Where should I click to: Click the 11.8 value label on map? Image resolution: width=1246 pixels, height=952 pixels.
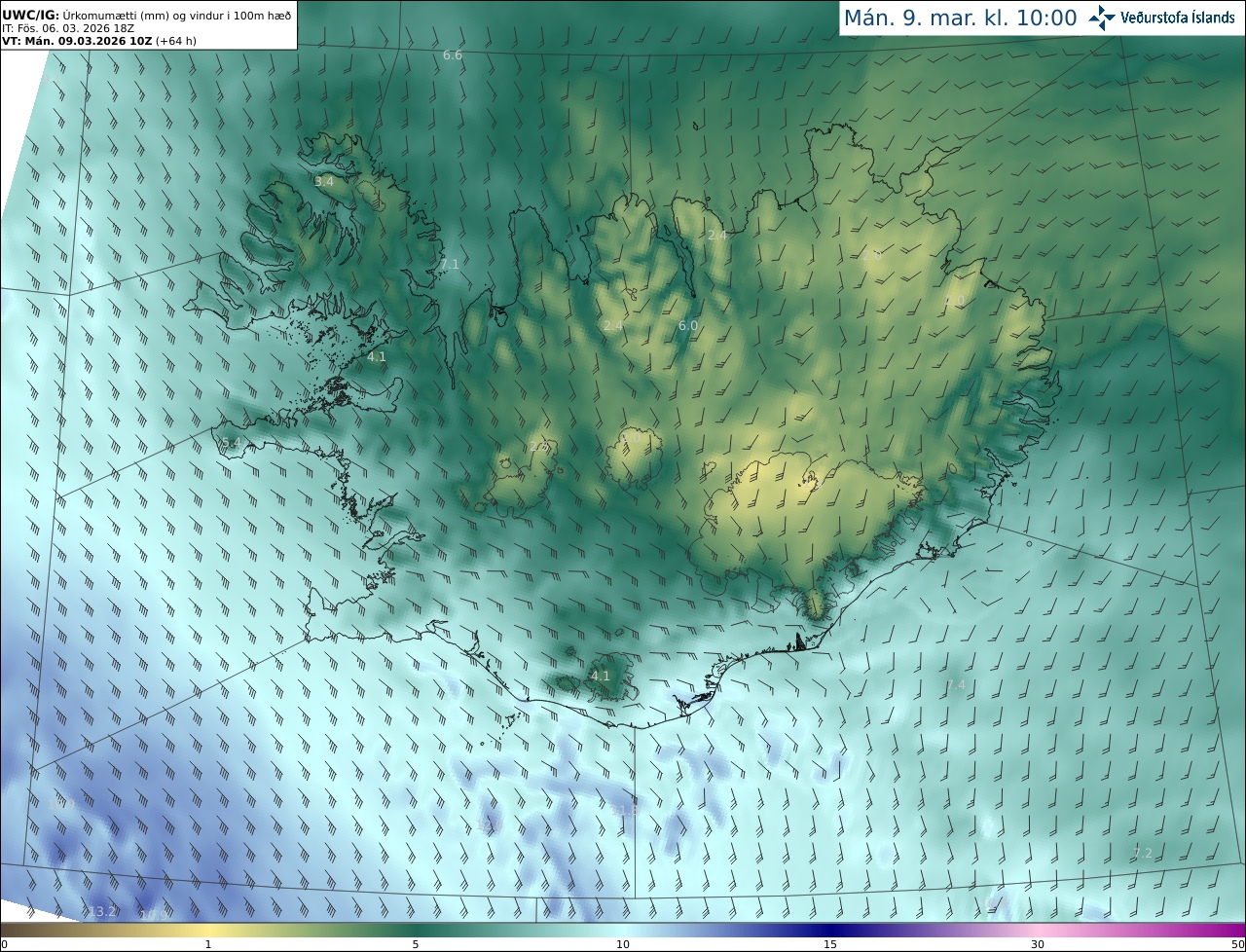[x=626, y=810]
